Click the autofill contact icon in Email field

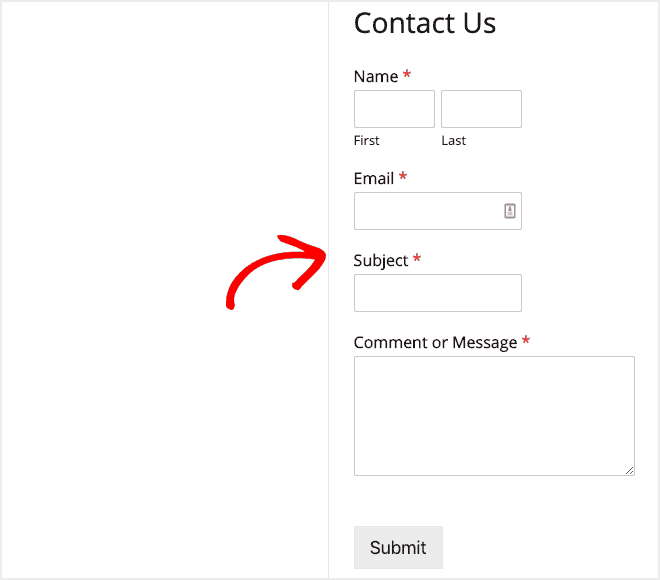pos(510,211)
